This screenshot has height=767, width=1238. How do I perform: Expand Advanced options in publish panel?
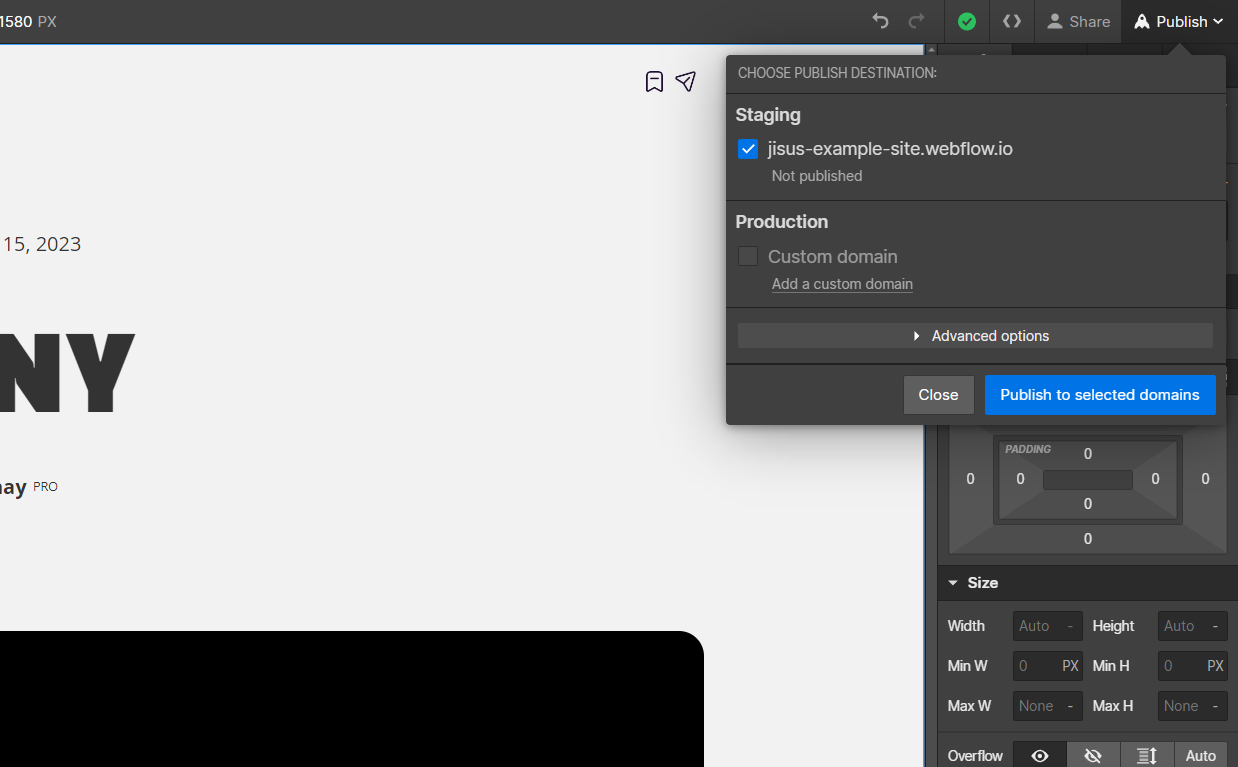click(x=975, y=336)
